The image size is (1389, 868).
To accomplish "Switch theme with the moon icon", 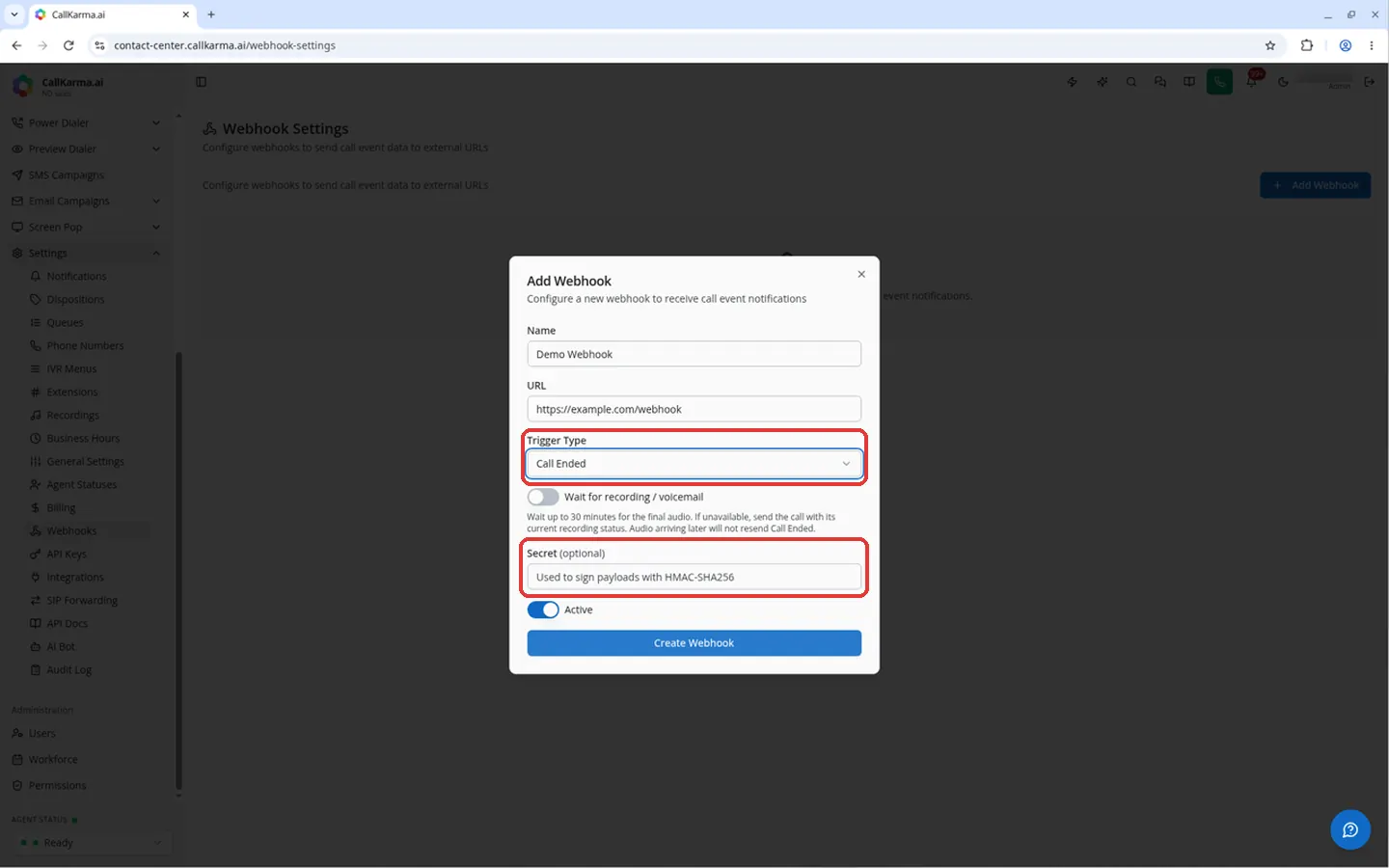I will coord(1283,82).
